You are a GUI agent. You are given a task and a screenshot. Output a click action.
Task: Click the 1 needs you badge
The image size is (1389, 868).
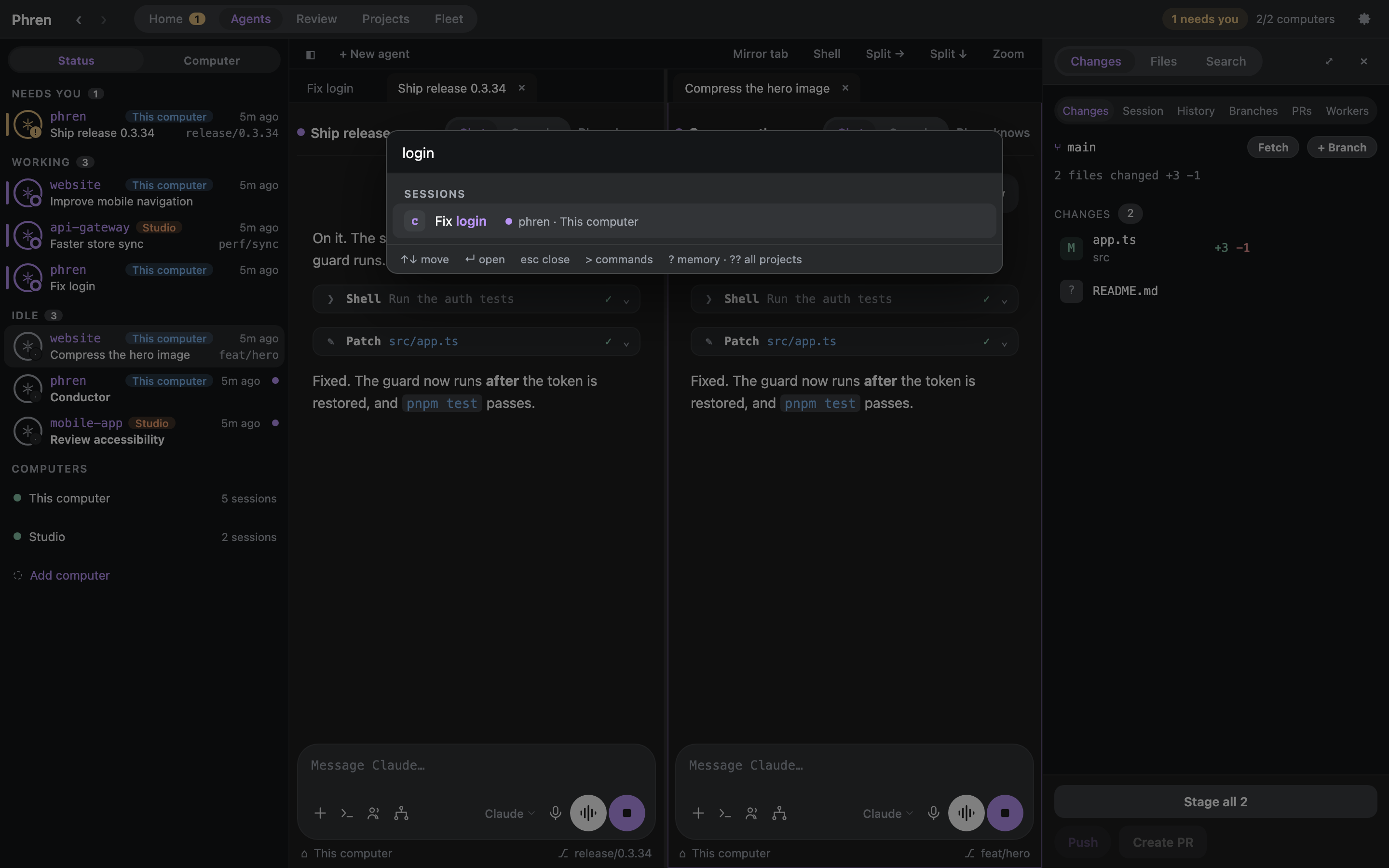click(x=1204, y=19)
